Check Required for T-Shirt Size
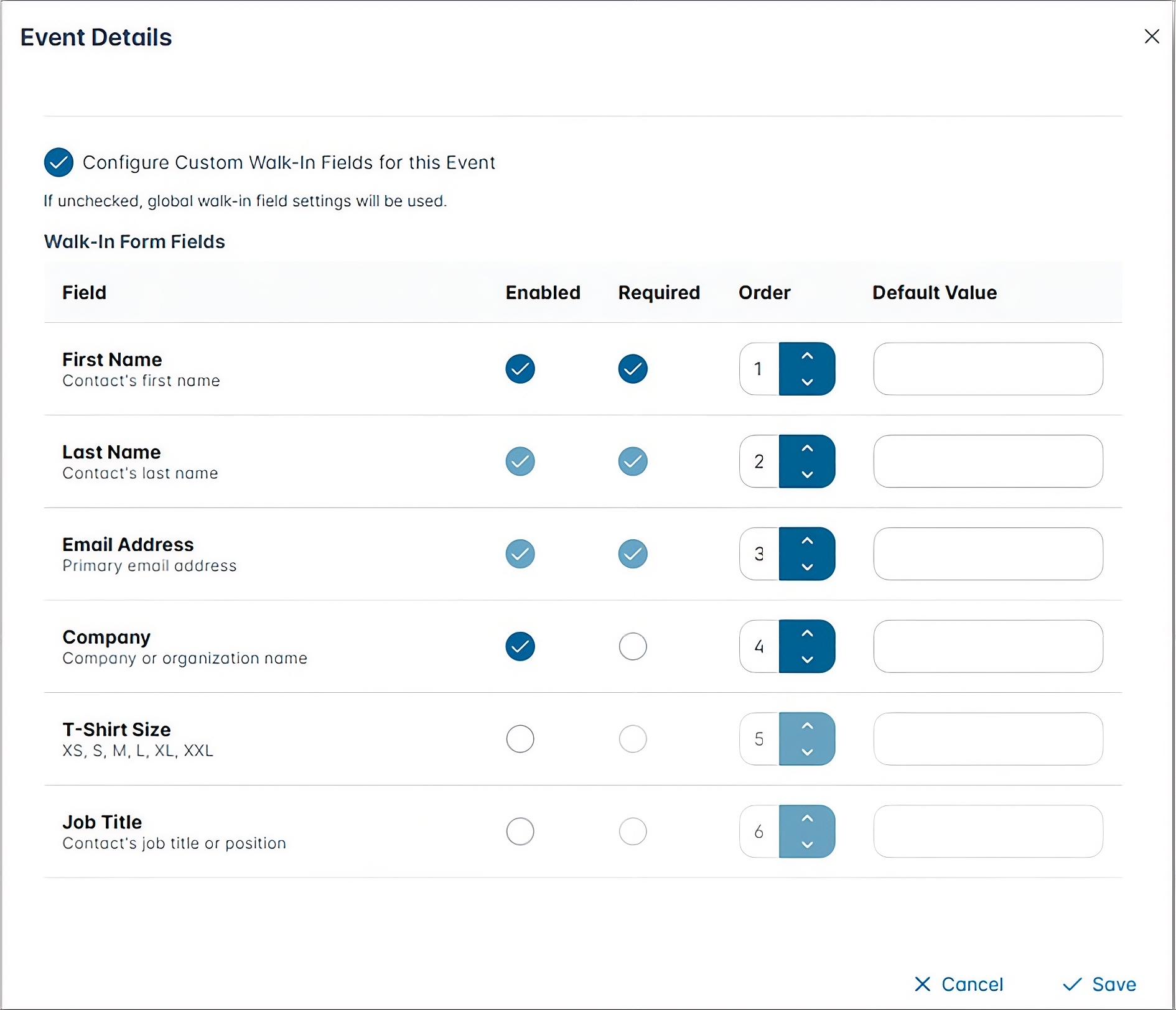This screenshot has height=1010, width=1176. pos(633,739)
